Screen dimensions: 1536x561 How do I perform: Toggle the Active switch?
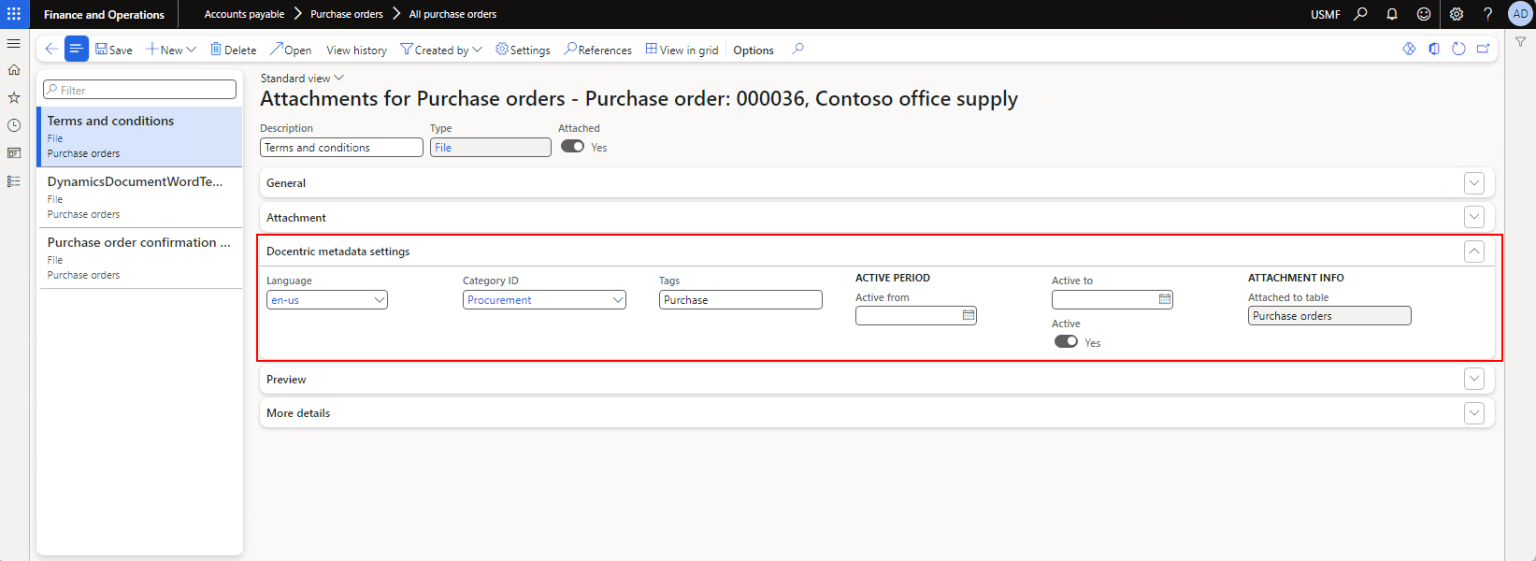[x=1066, y=341]
